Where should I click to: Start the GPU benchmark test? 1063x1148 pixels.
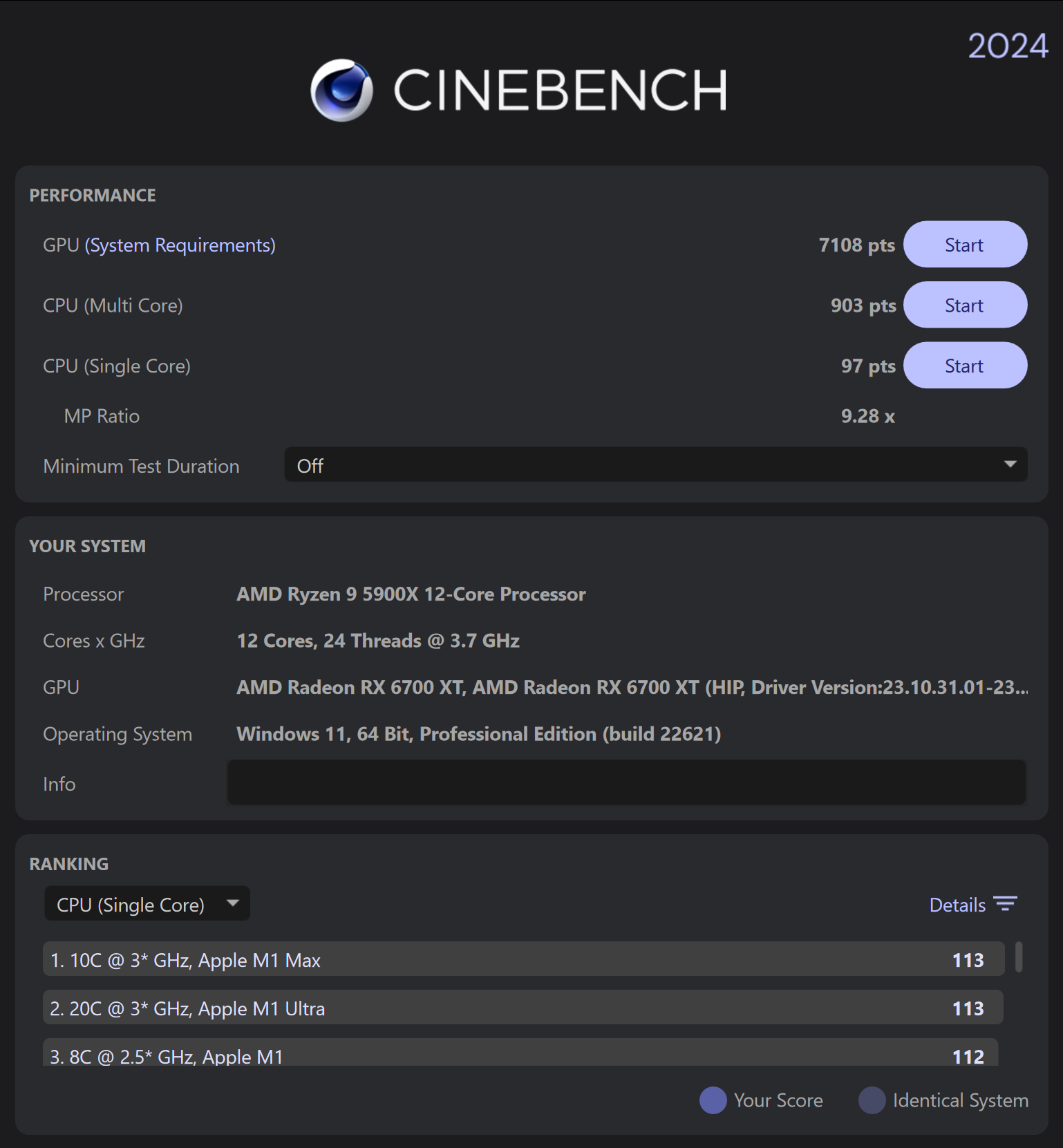tap(965, 245)
